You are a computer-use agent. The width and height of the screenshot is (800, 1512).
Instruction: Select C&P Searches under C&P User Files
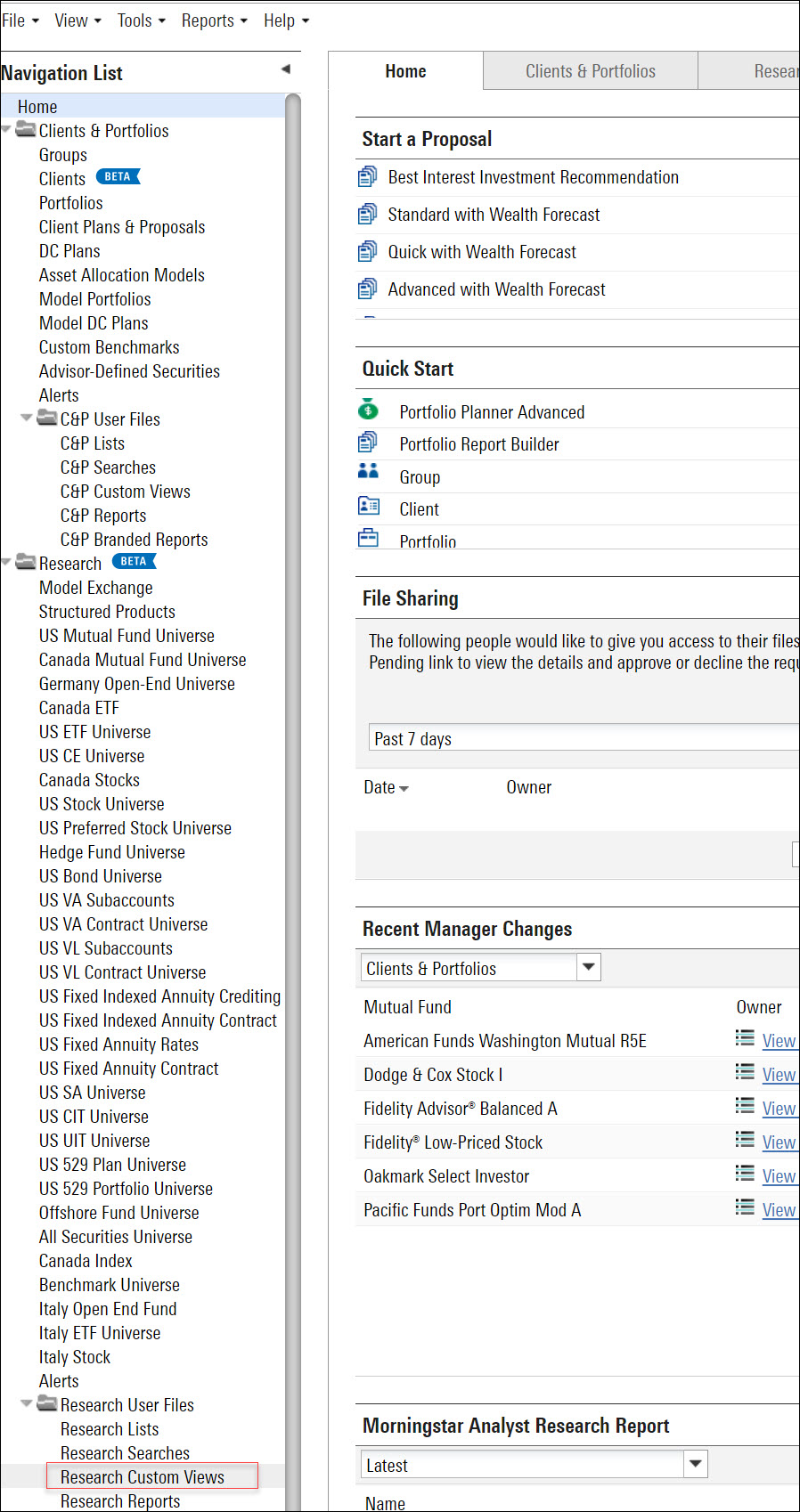coord(108,467)
